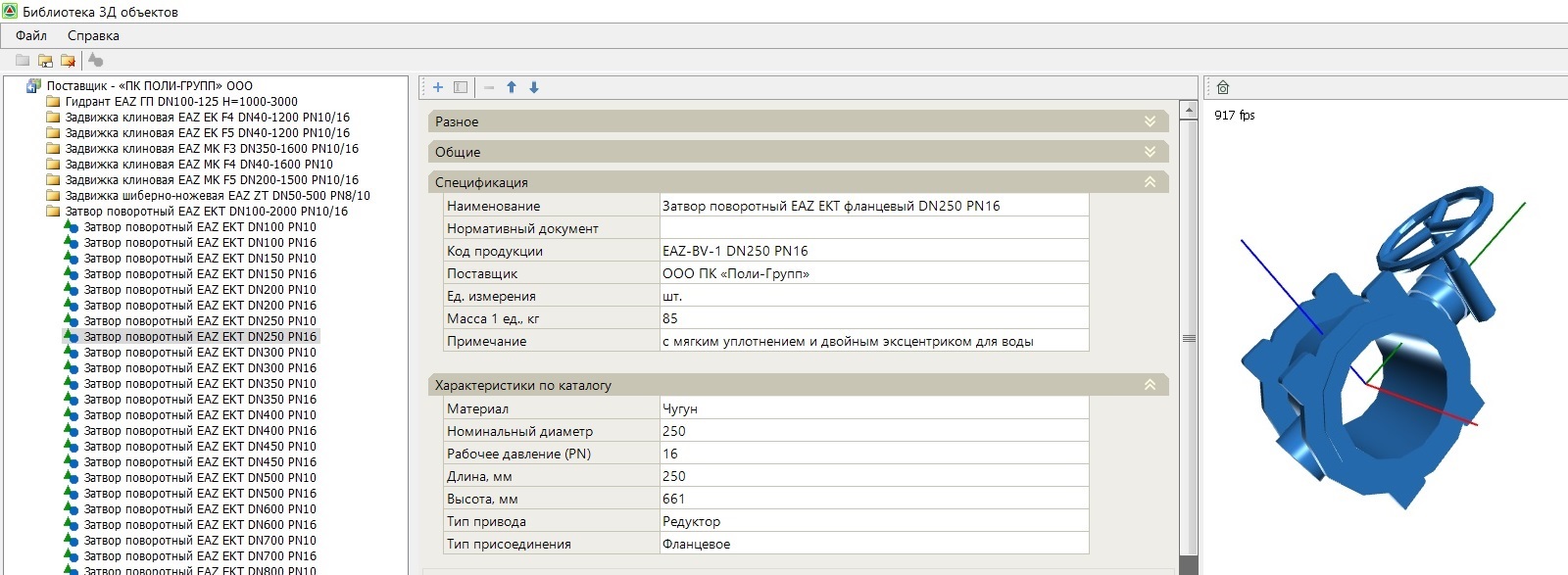Click the folder with red arrow toolbar icon
This screenshot has height=575, width=1568.
68,61
